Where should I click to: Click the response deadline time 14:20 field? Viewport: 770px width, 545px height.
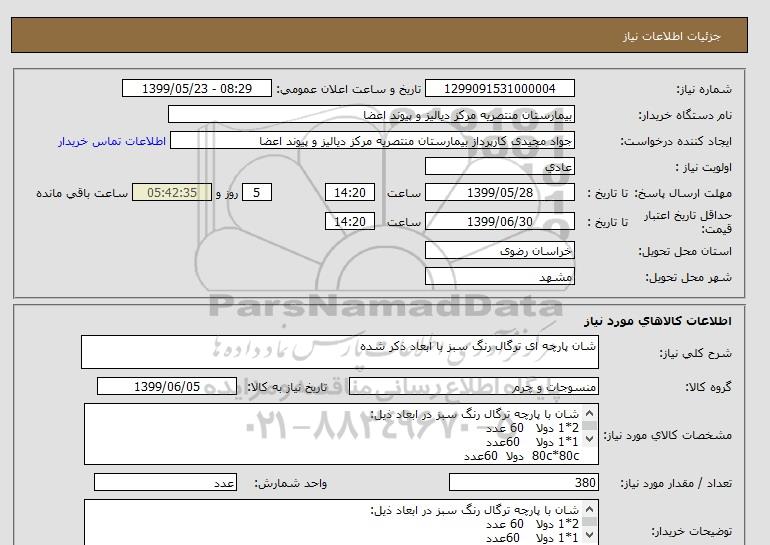click(x=350, y=192)
